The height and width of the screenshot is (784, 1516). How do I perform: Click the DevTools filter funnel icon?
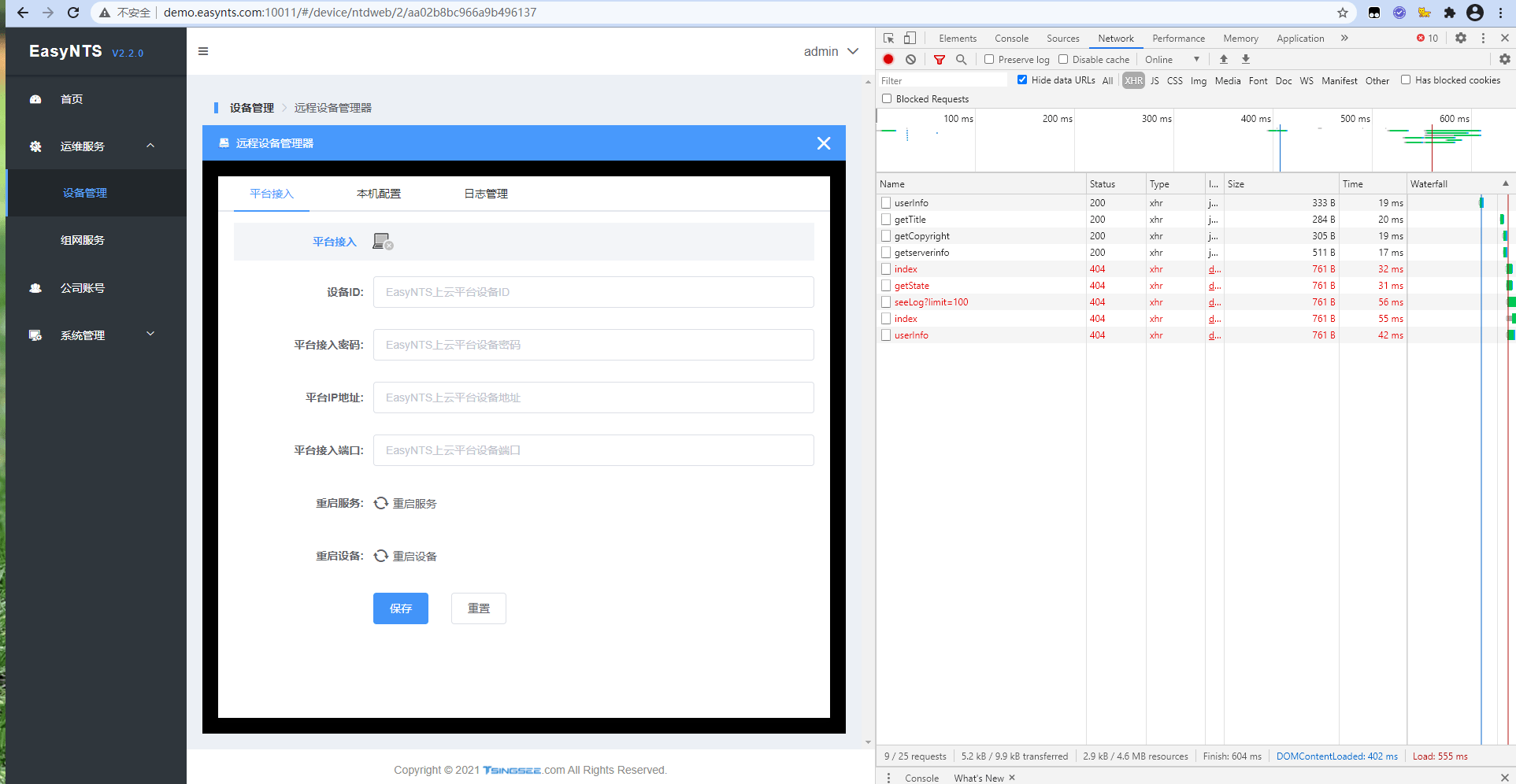939,59
